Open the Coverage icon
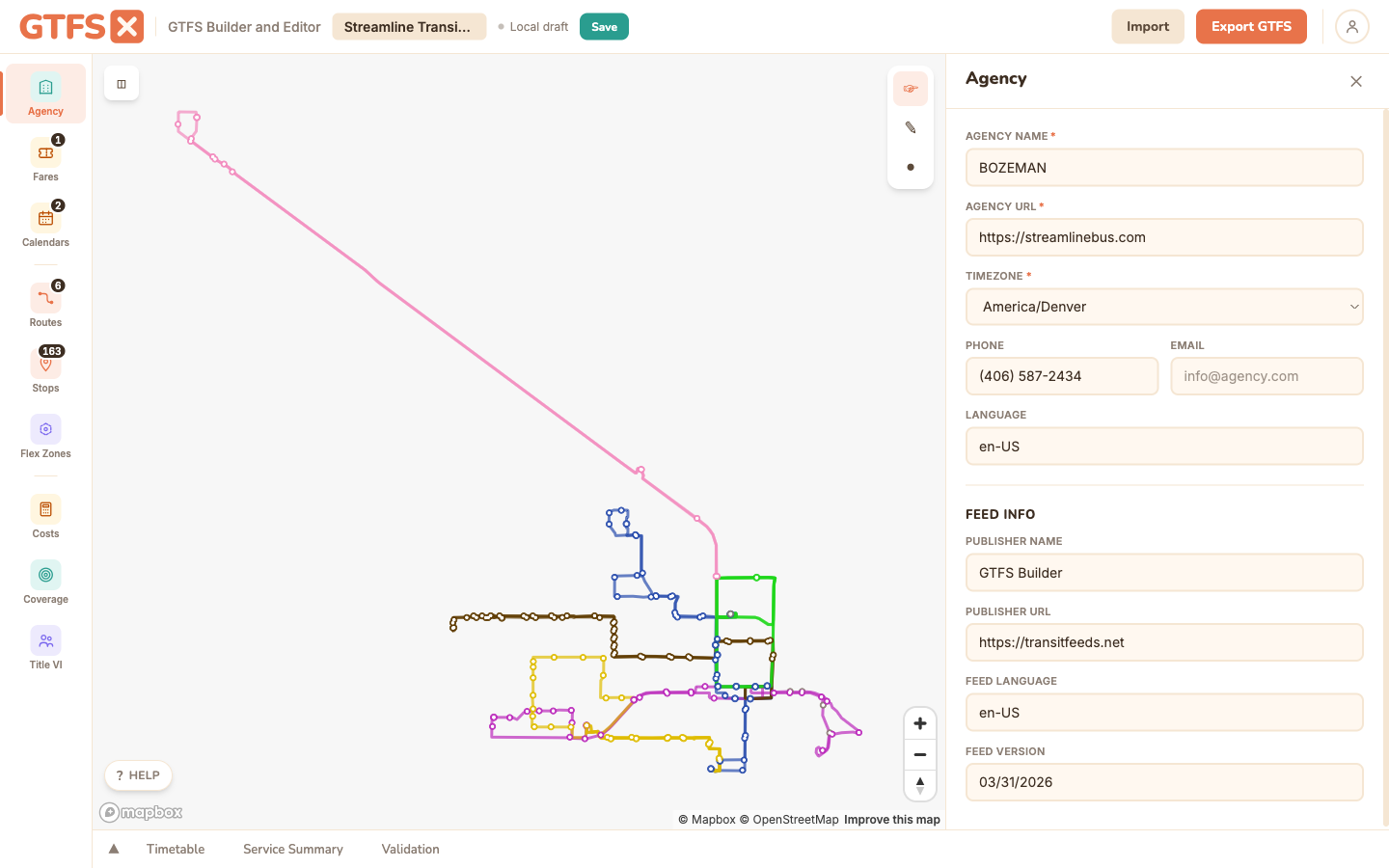 point(45,582)
